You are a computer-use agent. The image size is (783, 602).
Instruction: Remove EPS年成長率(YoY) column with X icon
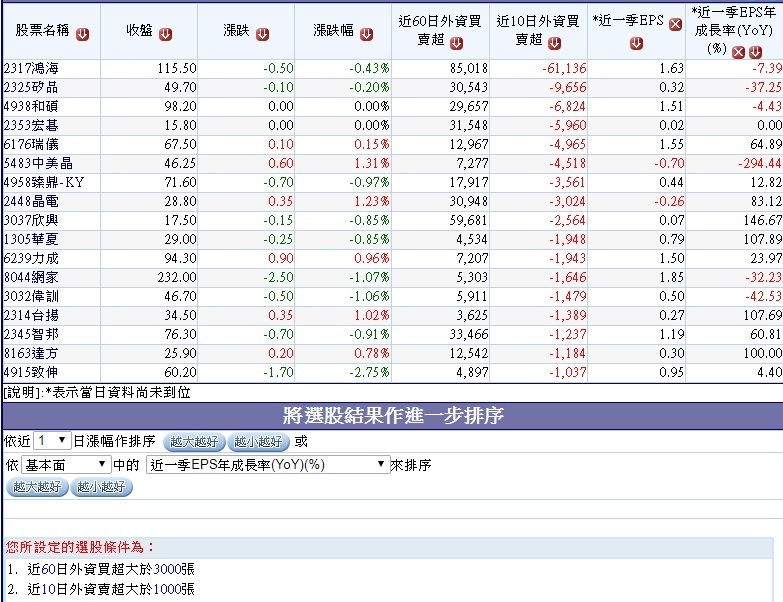[739, 52]
